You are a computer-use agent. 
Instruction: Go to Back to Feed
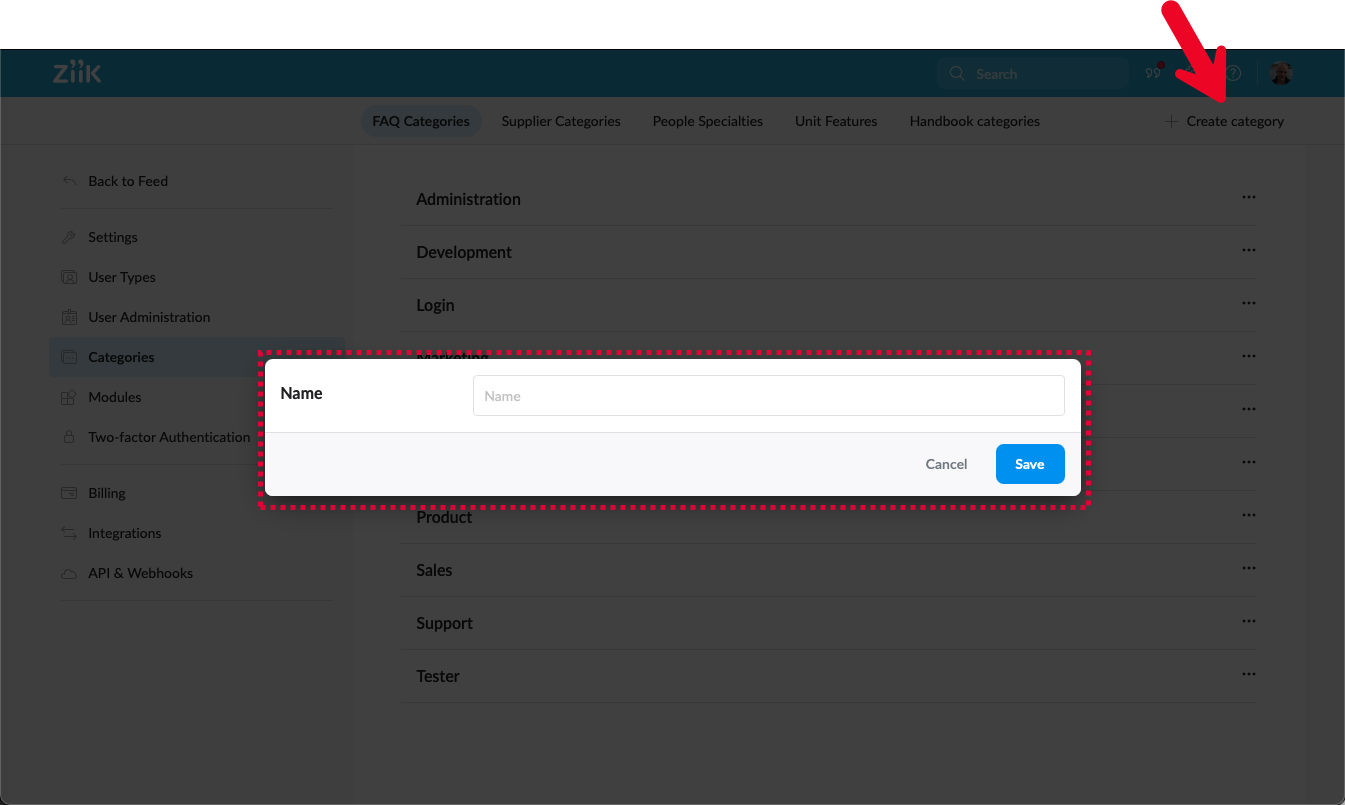128,181
